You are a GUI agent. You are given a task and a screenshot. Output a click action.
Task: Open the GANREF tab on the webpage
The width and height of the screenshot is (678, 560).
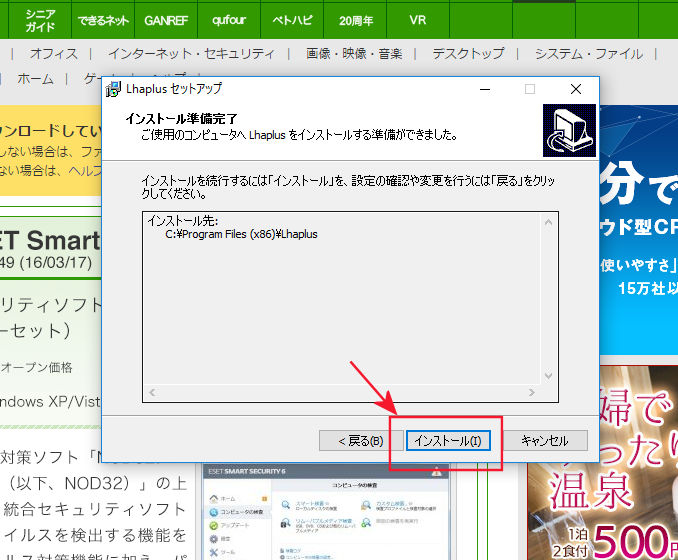click(x=166, y=20)
